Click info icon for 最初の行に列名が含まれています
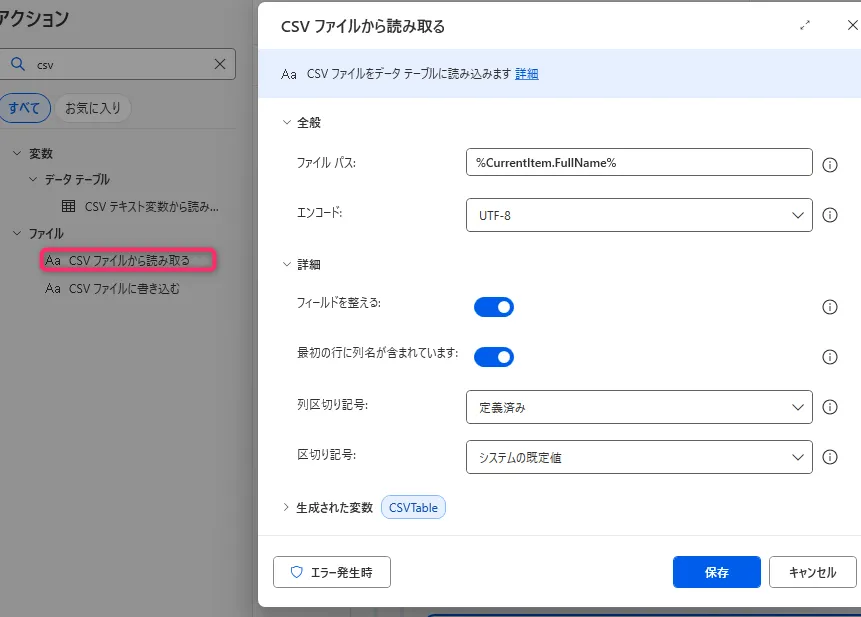861x617 pixels. (x=829, y=357)
